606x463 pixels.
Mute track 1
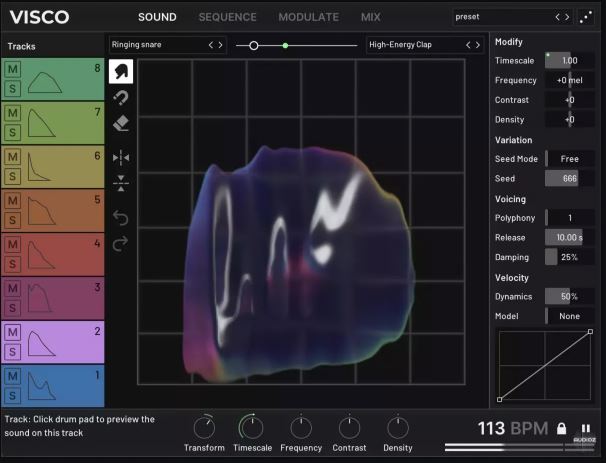point(12,376)
